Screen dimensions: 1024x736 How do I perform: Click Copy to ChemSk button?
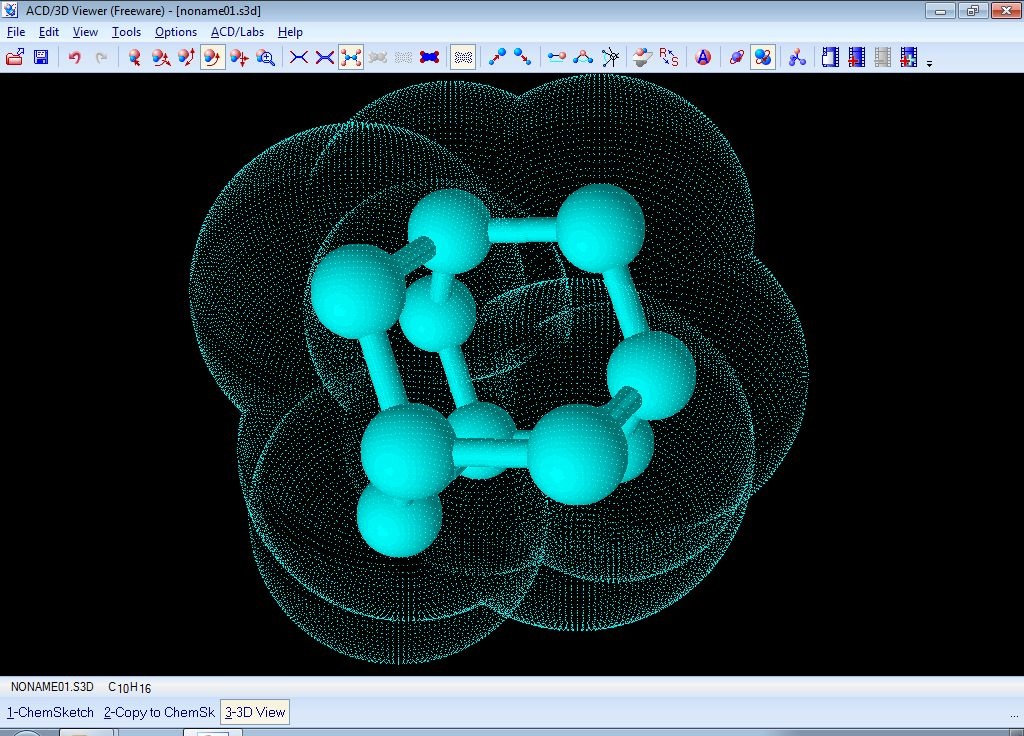pos(158,712)
